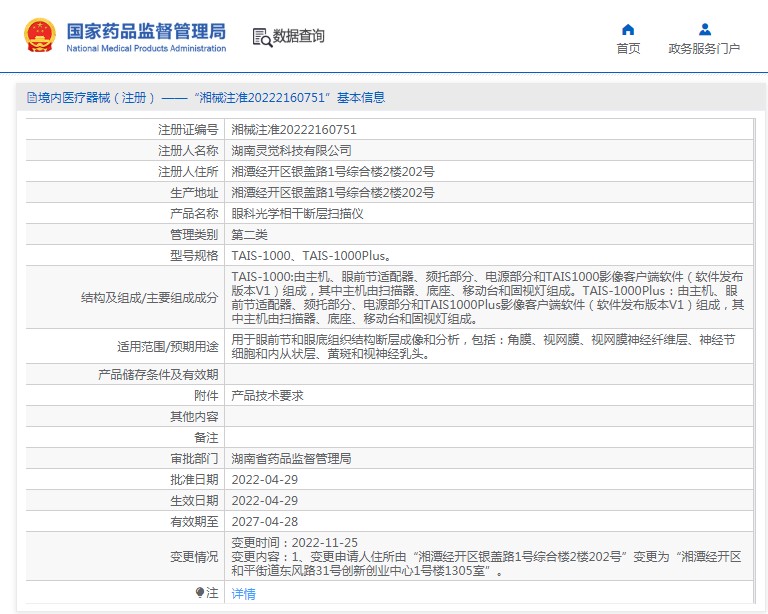Open the 数据查询 page
Viewport: 768px width, 614px height.
pyautogui.click(x=298, y=37)
